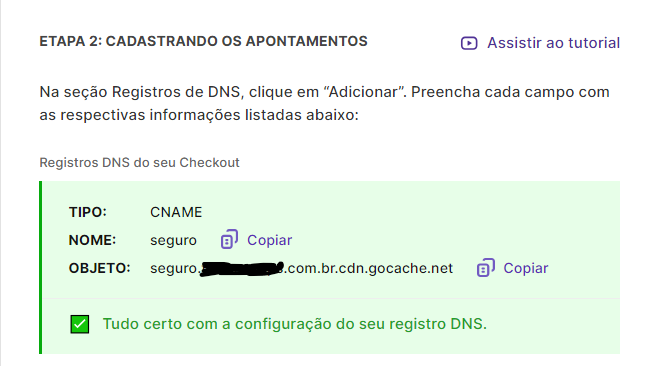This screenshot has width=656, height=366.
Task: Click the cdn.gocache.net object value
Action: coord(301,268)
